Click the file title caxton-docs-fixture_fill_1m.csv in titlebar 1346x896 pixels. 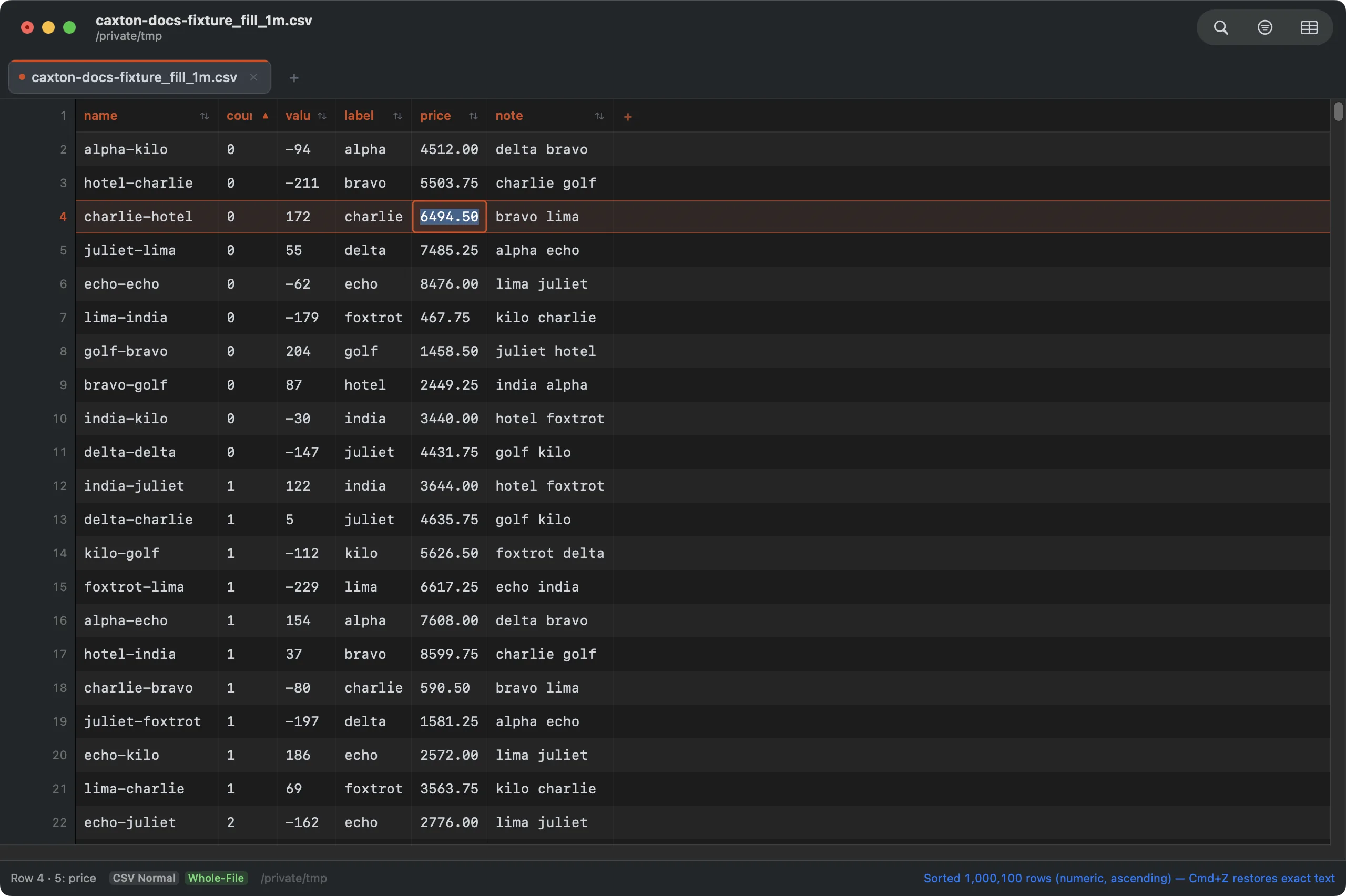[x=204, y=21]
